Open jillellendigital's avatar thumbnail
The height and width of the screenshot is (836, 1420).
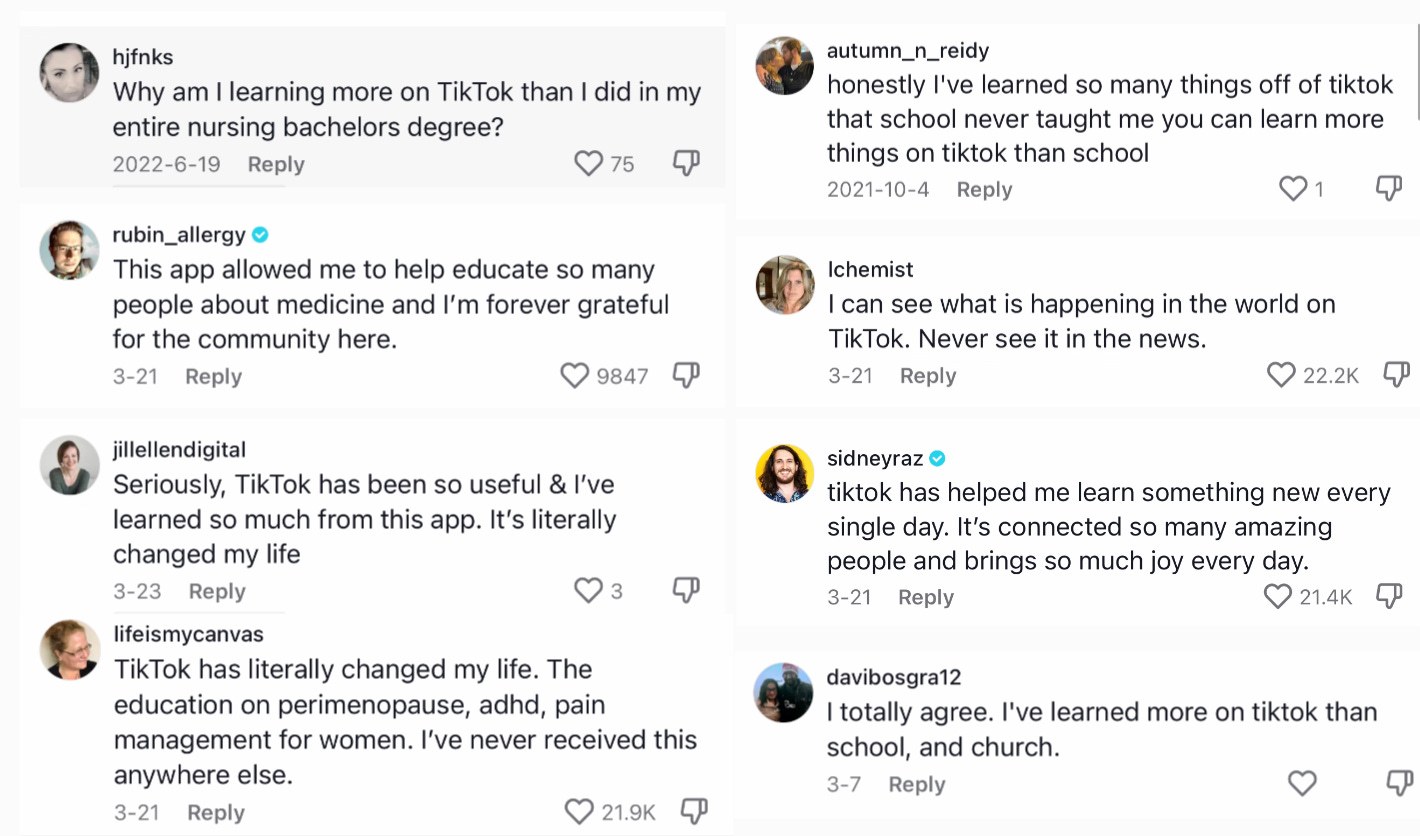point(70,466)
